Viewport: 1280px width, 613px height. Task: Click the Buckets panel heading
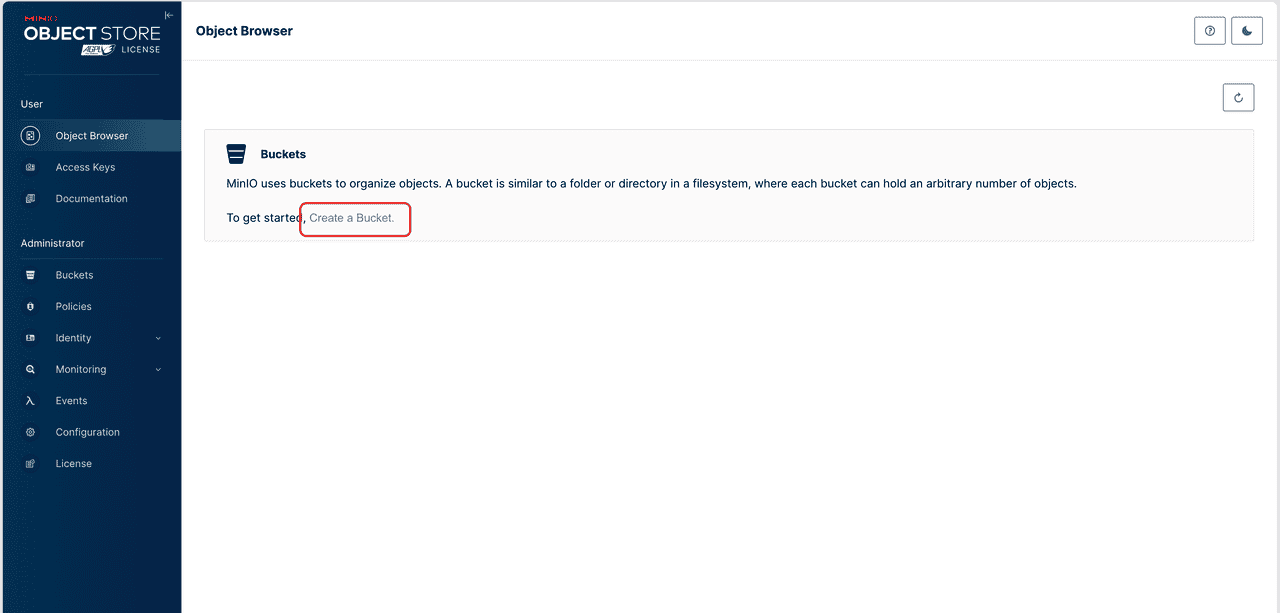[x=283, y=154]
